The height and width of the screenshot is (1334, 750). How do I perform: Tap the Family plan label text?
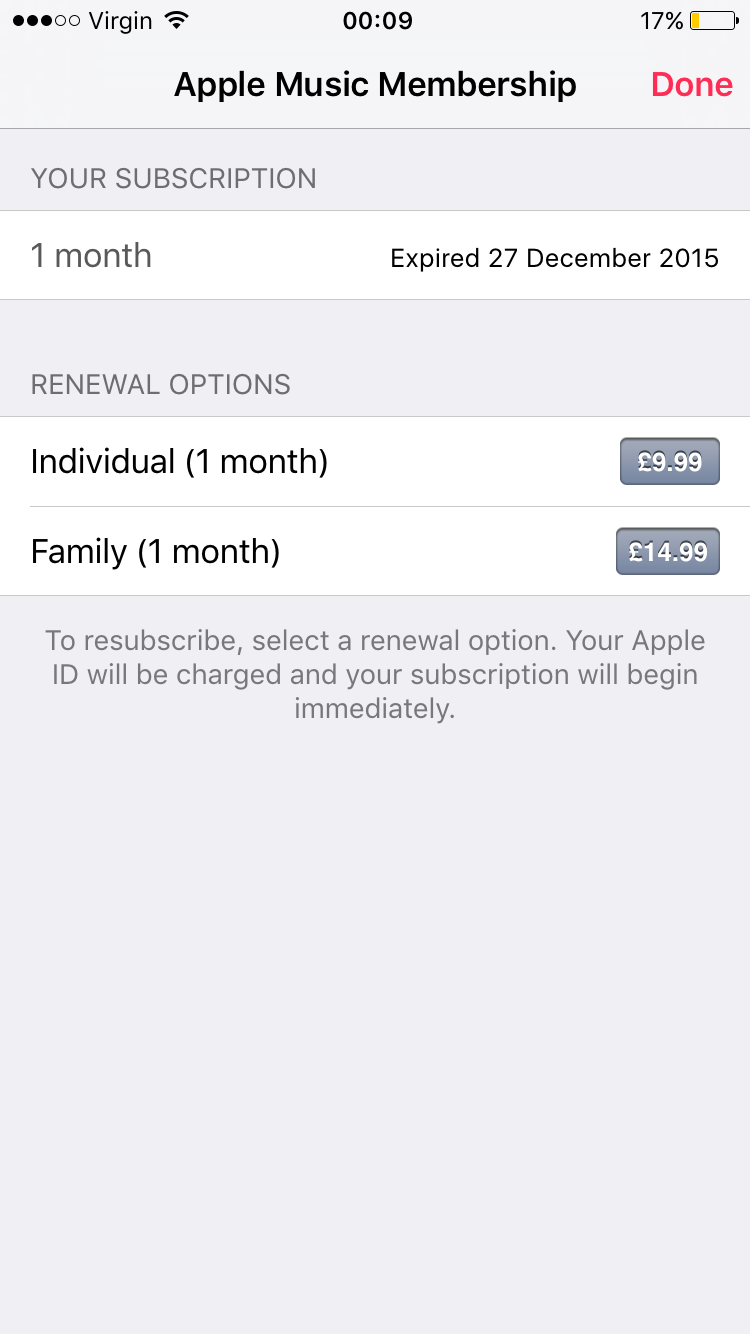point(155,552)
